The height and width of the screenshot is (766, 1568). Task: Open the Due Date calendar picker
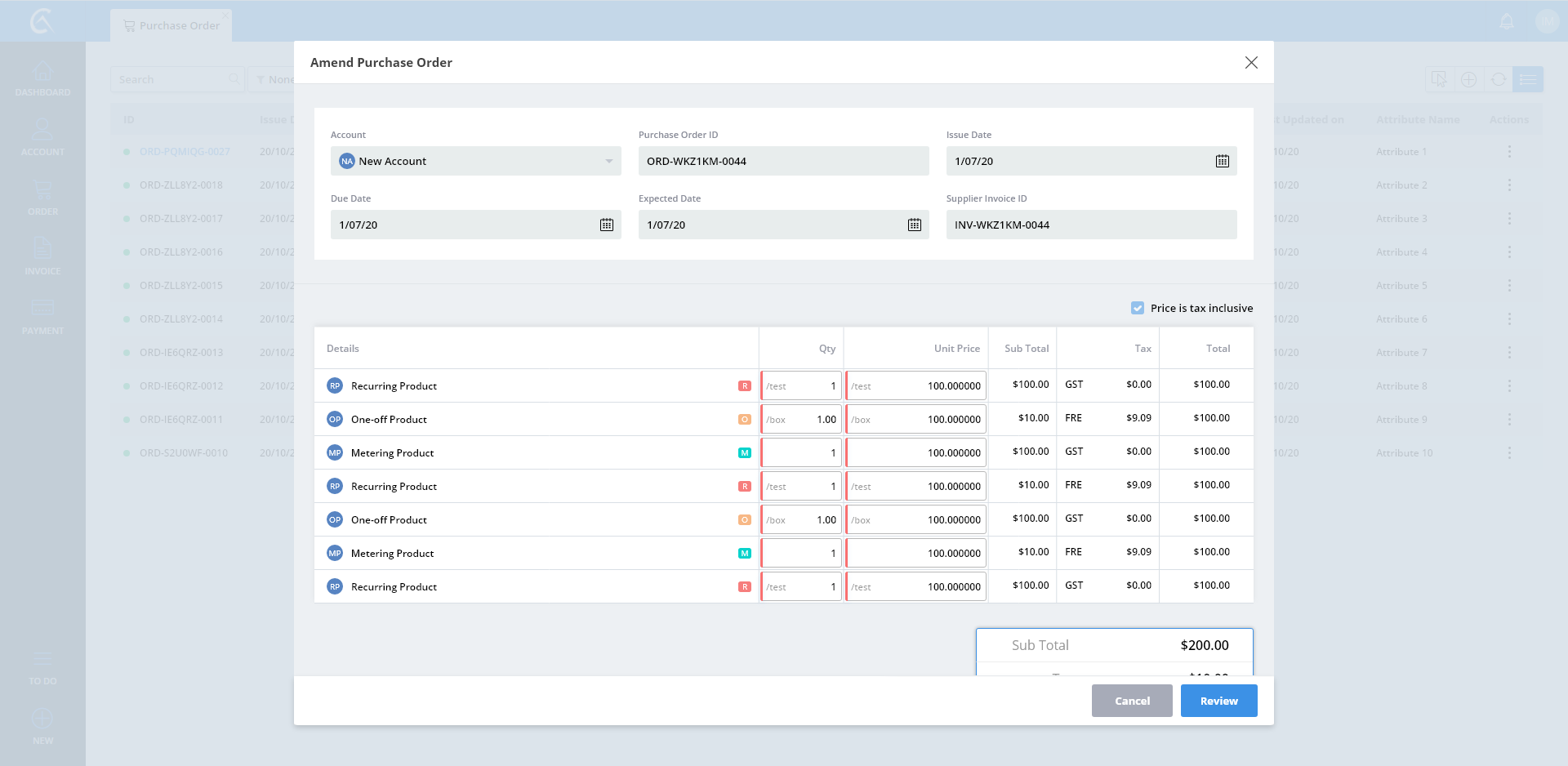tap(606, 225)
